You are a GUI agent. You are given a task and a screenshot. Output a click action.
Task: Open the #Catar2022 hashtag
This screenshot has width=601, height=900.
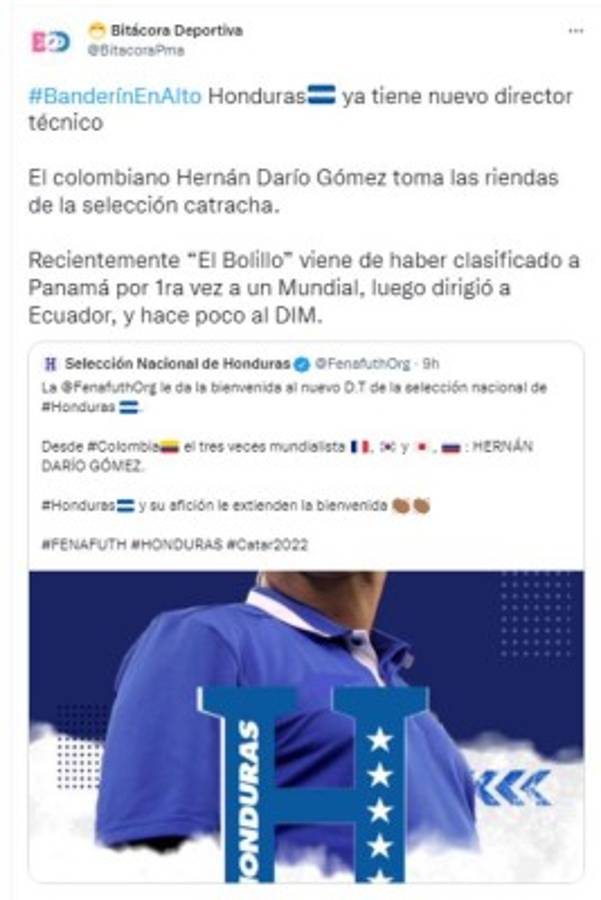267,544
